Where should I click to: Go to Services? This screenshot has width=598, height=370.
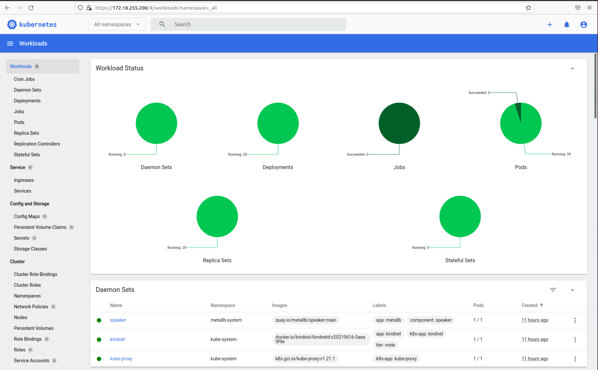click(23, 191)
